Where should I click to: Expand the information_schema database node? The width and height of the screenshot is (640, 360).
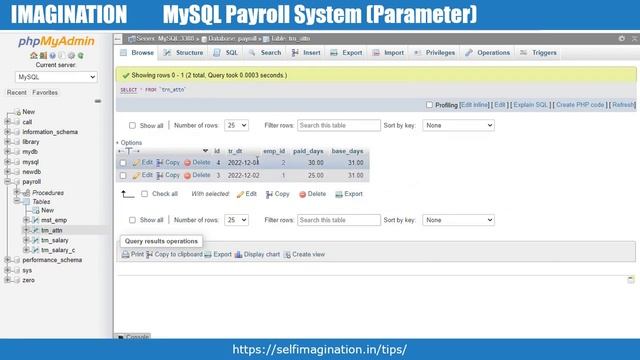7,132
